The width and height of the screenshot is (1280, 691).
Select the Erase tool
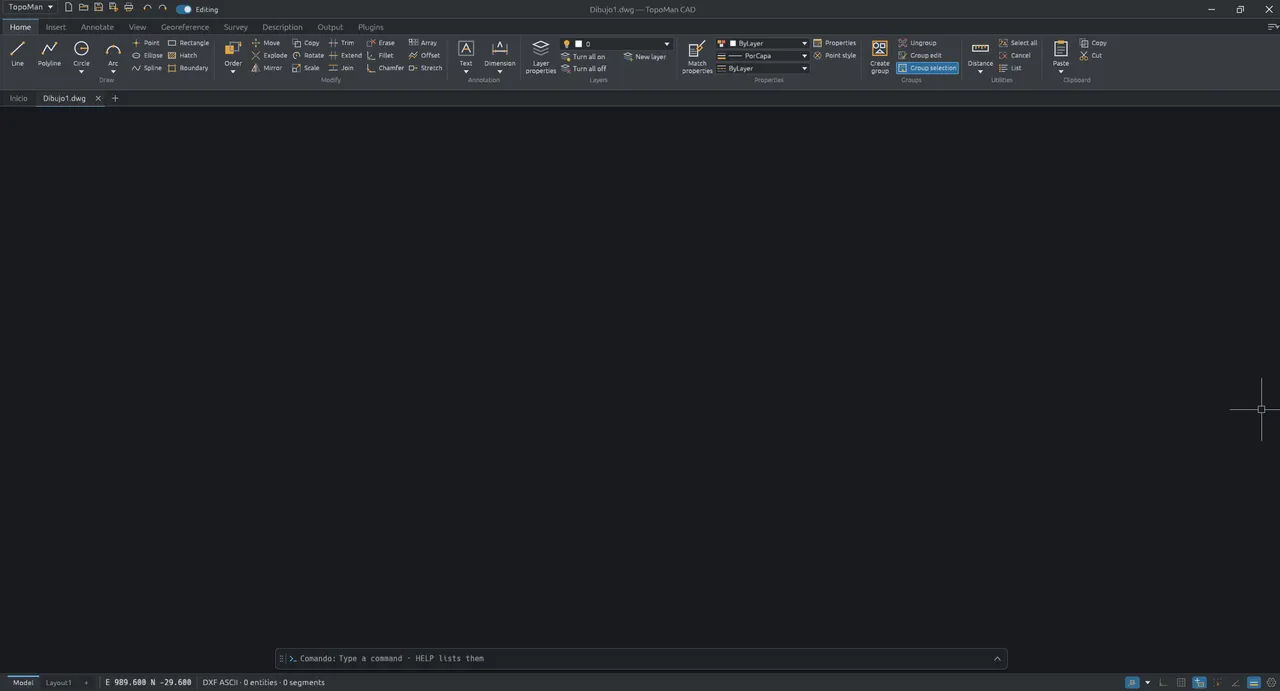coord(380,43)
